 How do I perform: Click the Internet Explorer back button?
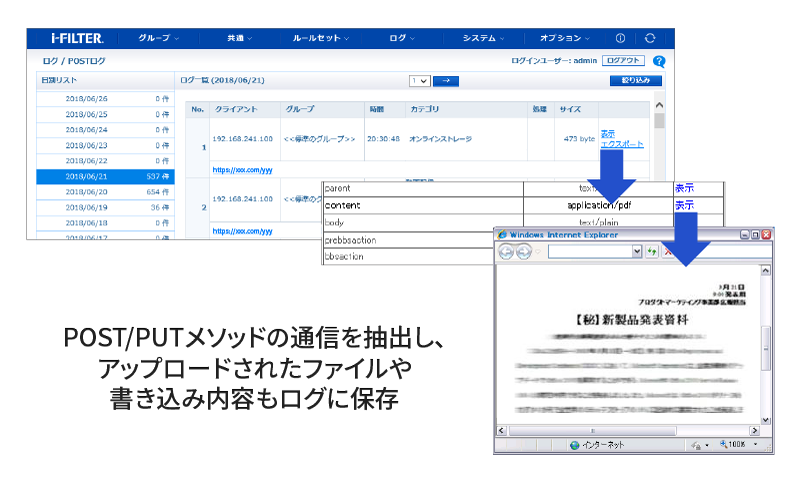[x=506, y=252]
